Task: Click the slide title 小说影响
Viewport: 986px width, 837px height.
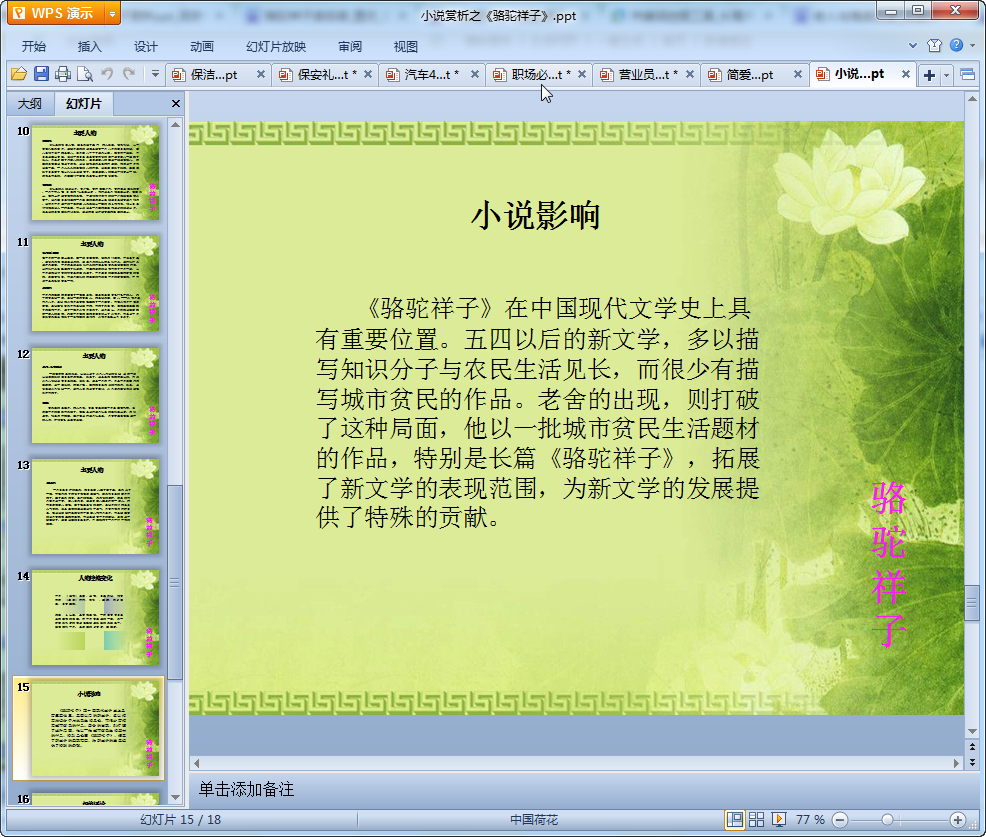Action: click(x=535, y=216)
